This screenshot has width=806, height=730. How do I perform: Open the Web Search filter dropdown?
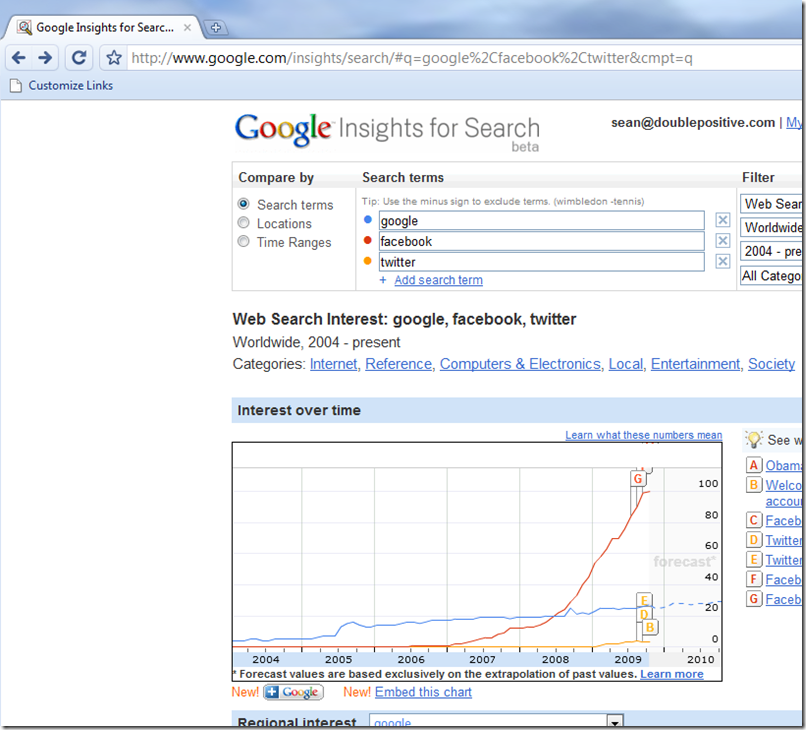tap(771, 204)
